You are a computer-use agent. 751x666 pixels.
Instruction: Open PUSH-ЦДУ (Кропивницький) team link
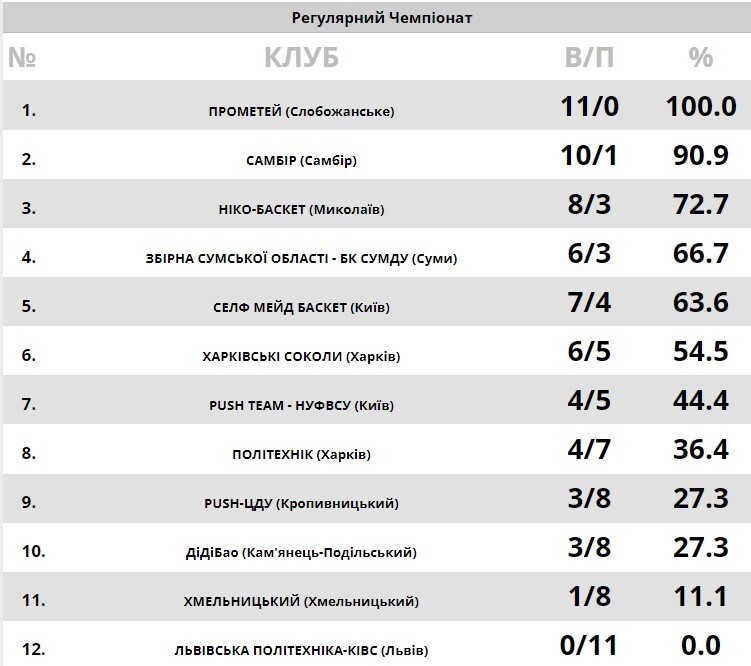tap(301, 503)
